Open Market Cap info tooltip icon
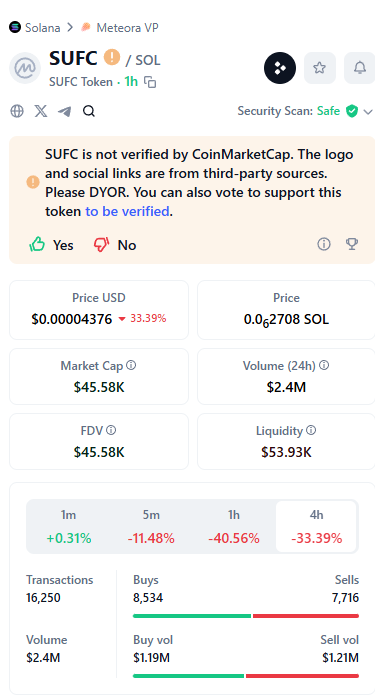Viewport: 375px width, 699px height. 131,366
